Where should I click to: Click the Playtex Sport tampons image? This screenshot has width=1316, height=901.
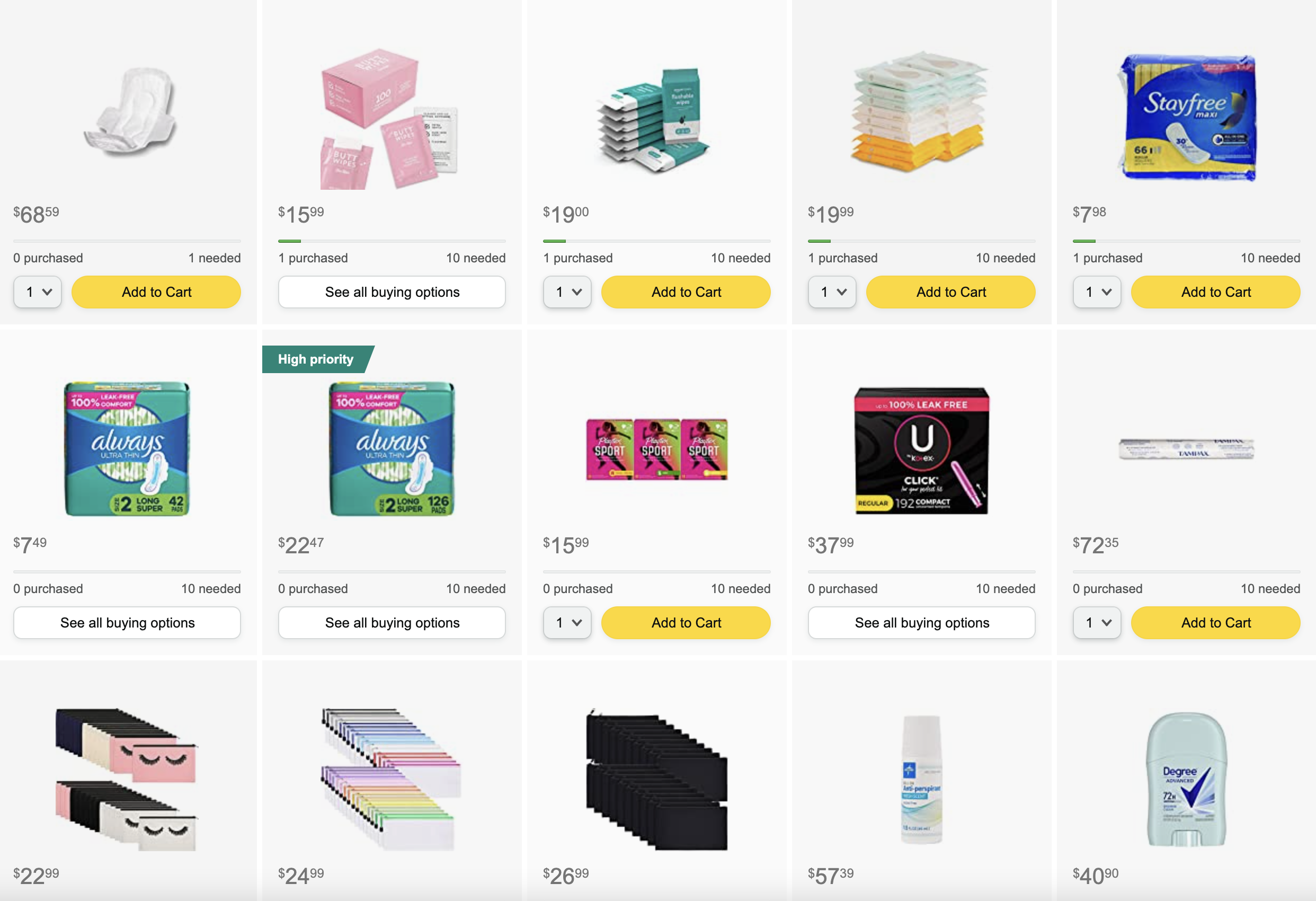tap(657, 449)
